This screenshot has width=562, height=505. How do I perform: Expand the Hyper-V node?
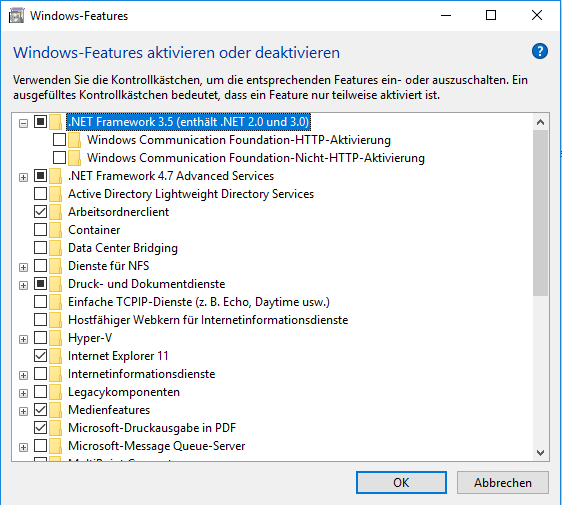[x=23, y=339]
